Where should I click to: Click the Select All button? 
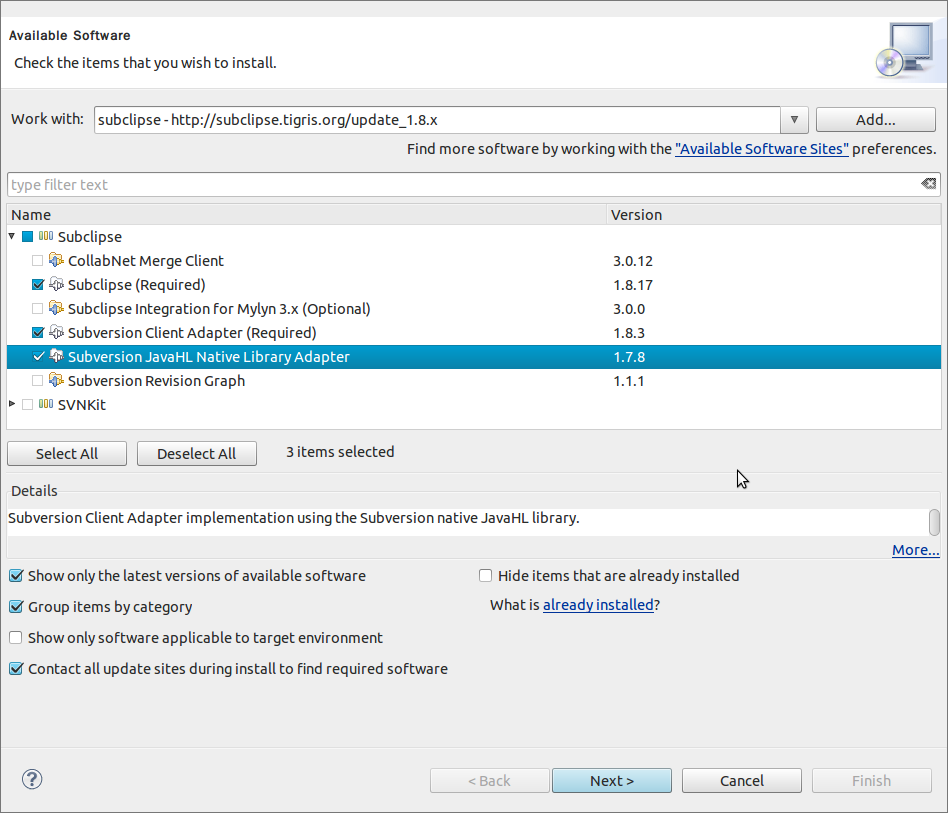coord(67,453)
